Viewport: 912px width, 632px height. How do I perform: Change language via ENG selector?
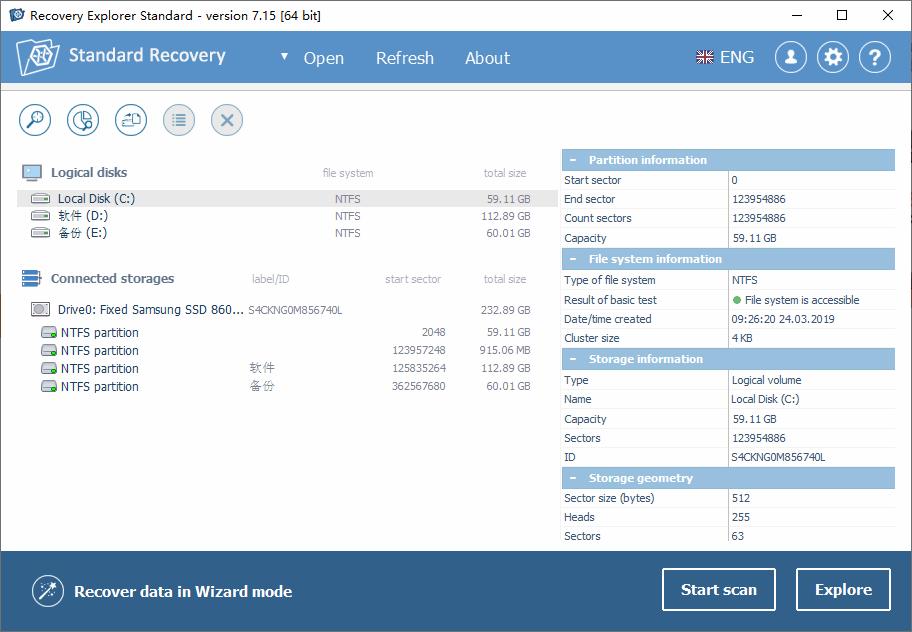[725, 57]
